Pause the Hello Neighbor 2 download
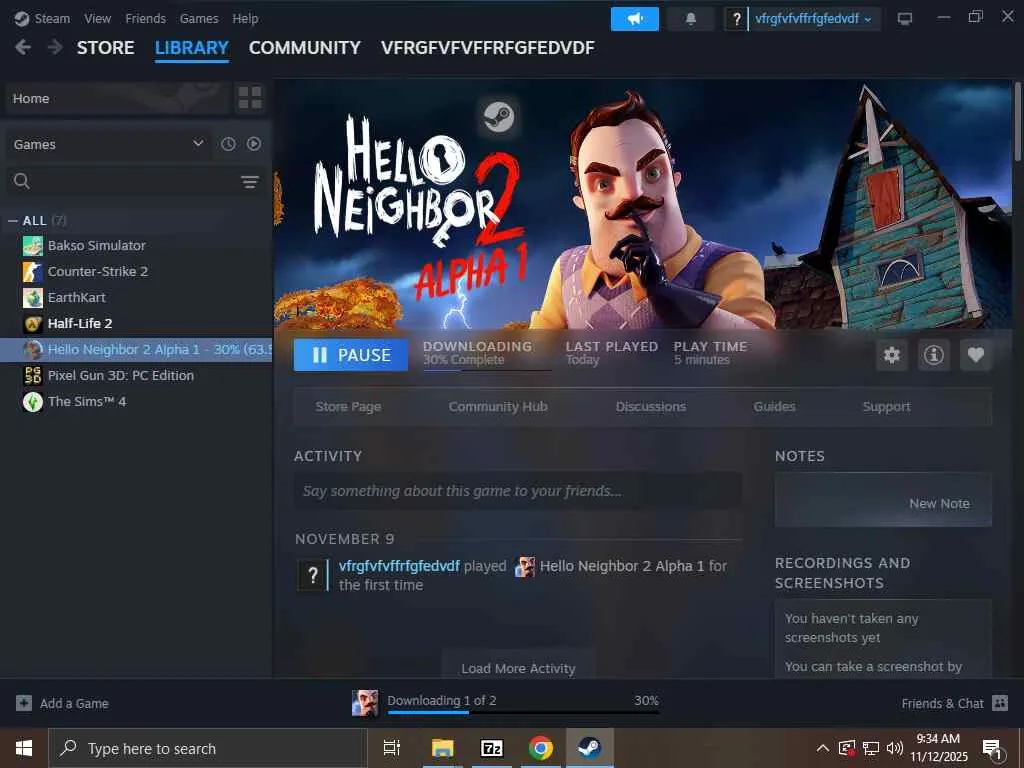Screen dimensions: 1024x768 pyautogui.click(x=351, y=355)
